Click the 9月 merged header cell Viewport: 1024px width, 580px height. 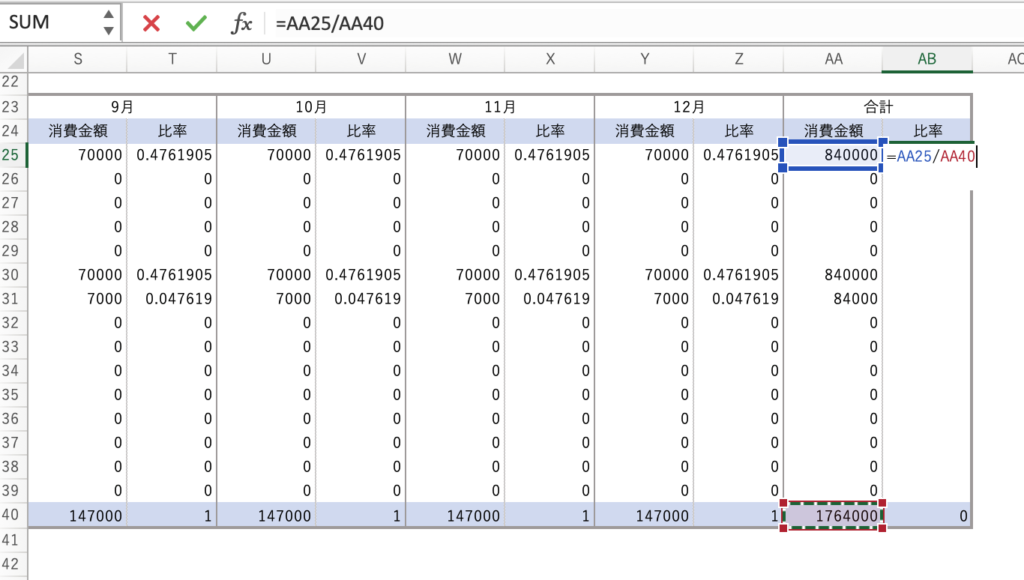click(122, 106)
